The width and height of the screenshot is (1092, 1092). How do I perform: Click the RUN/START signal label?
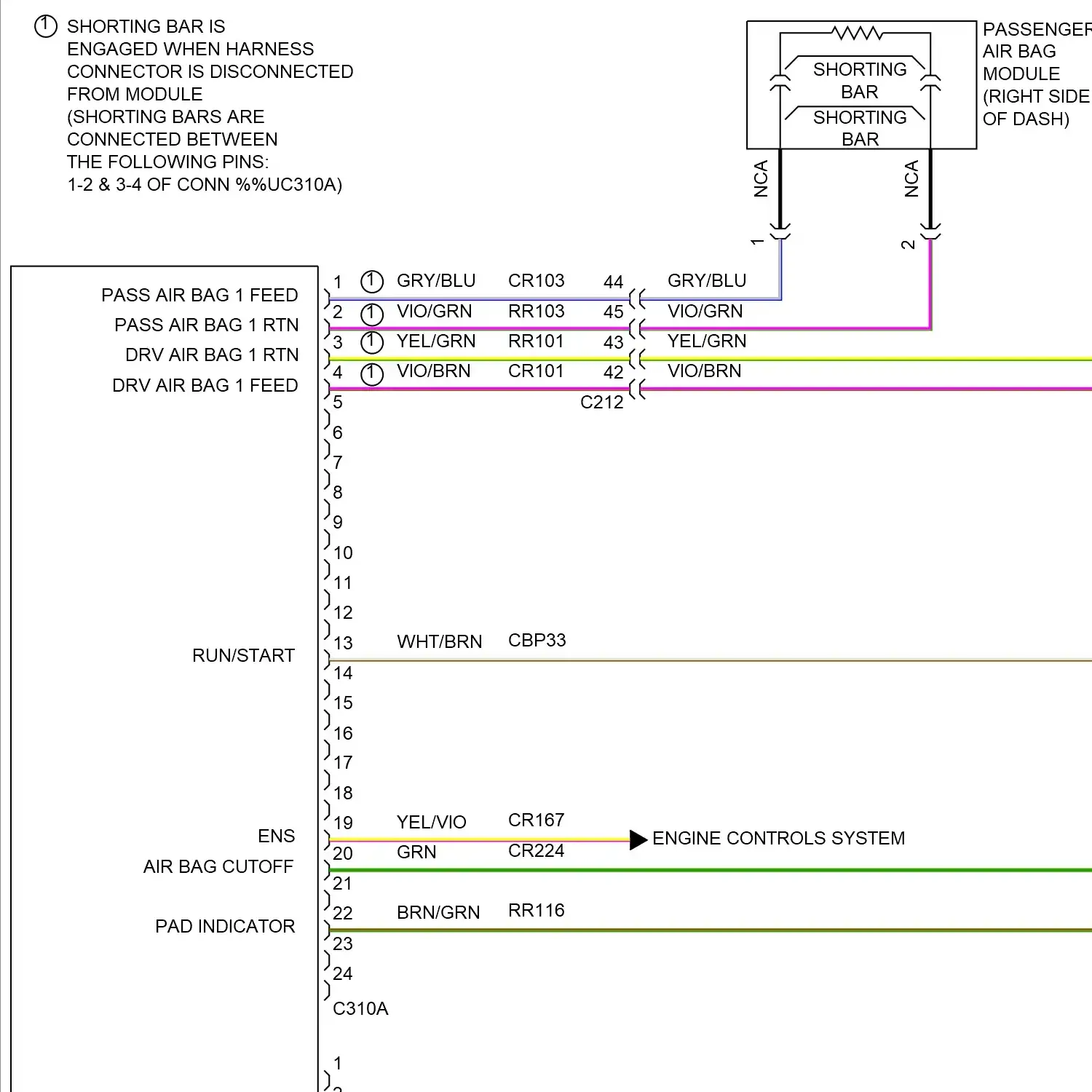(243, 655)
